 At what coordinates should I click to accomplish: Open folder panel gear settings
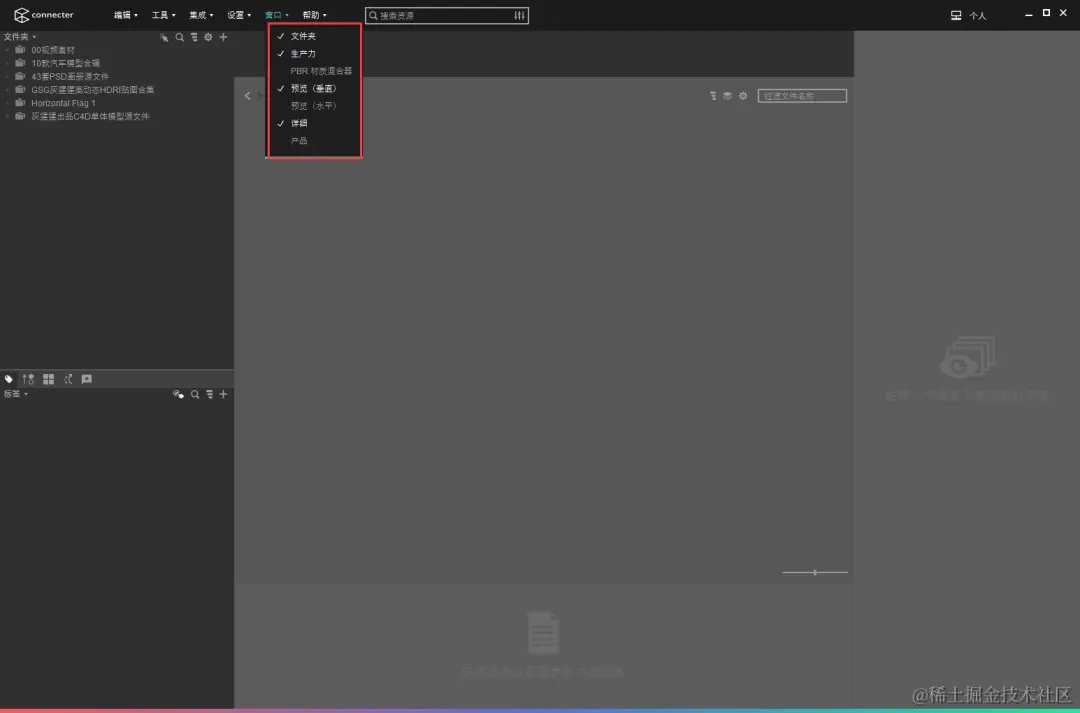click(208, 37)
